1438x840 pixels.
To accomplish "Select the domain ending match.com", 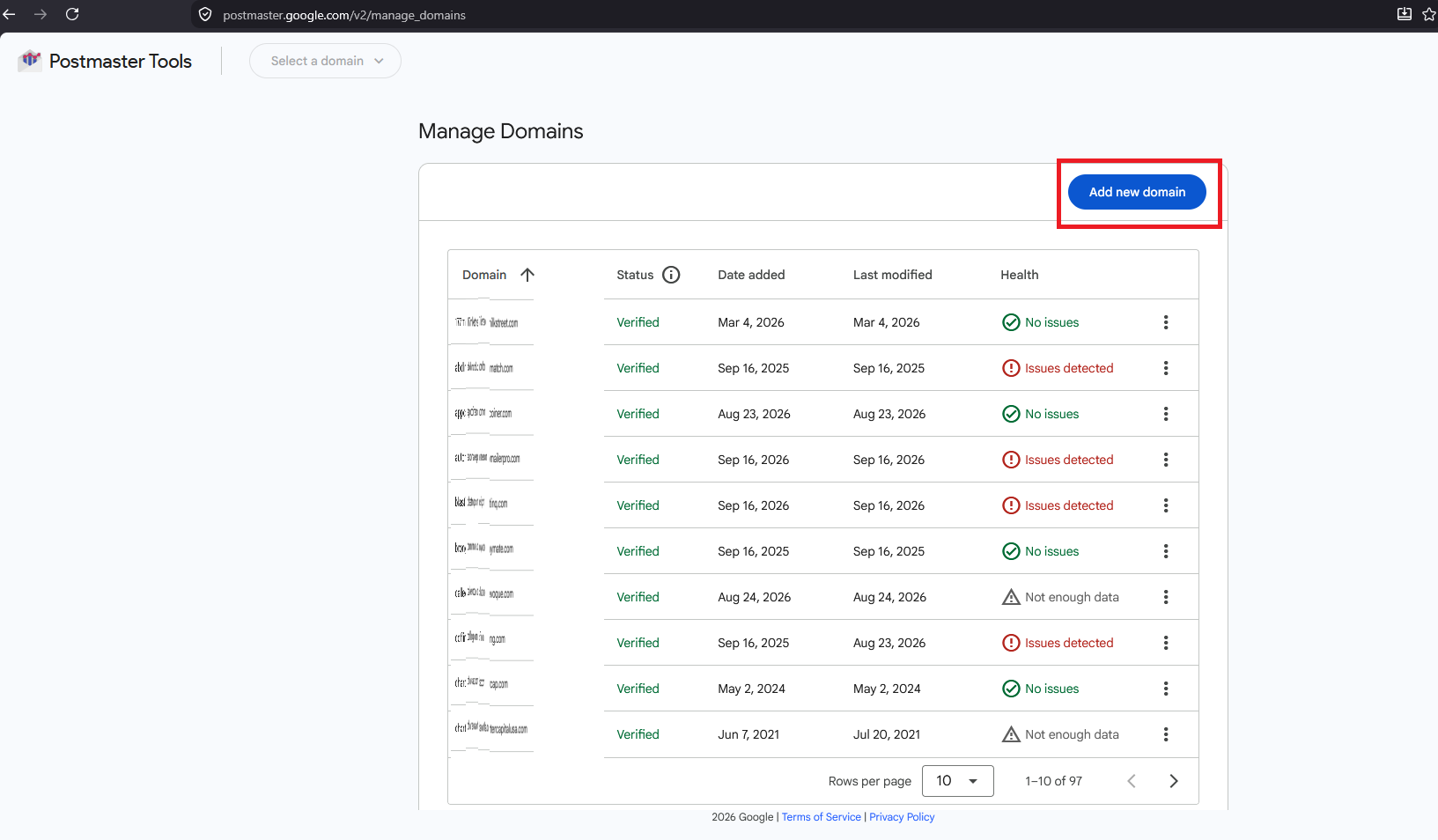I will click(483, 367).
